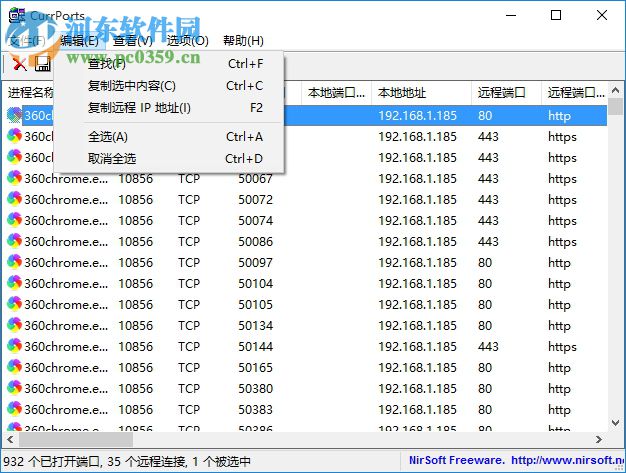Screen dimensions: 626x473
Task: Open the 编辑(E) menu
Action: 79,41
